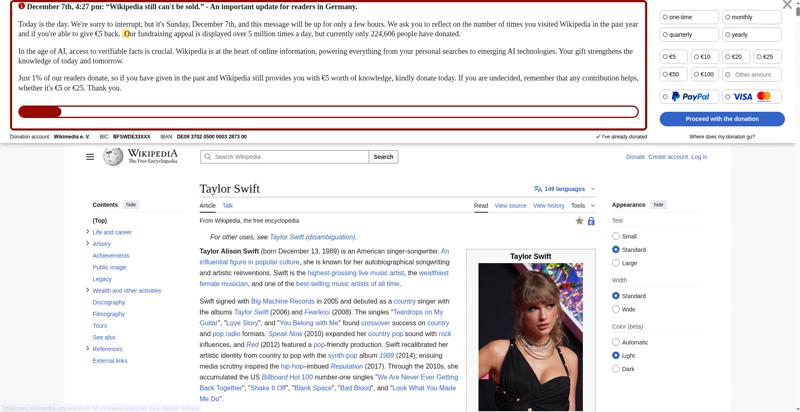
Task: Expand Life and career contents section
Action: (x=88, y=232)
